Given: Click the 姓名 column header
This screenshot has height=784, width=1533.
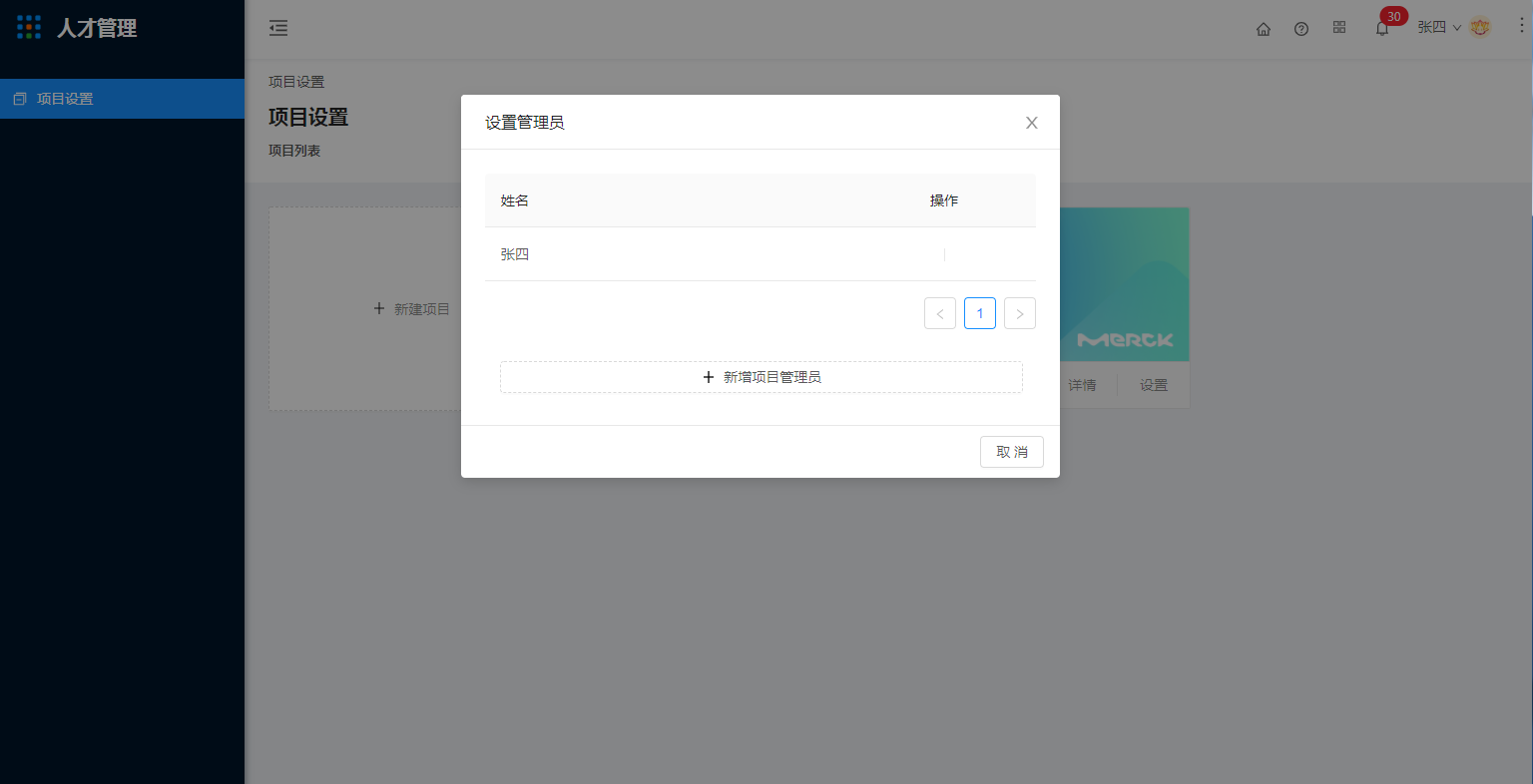Looking at the screenshot, I should pyautogui.click(x=515, y=200).
